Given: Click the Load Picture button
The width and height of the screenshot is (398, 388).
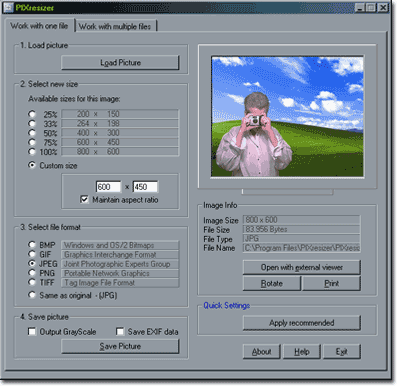Looking at the screenshot, I should click(x=120, y=63).
